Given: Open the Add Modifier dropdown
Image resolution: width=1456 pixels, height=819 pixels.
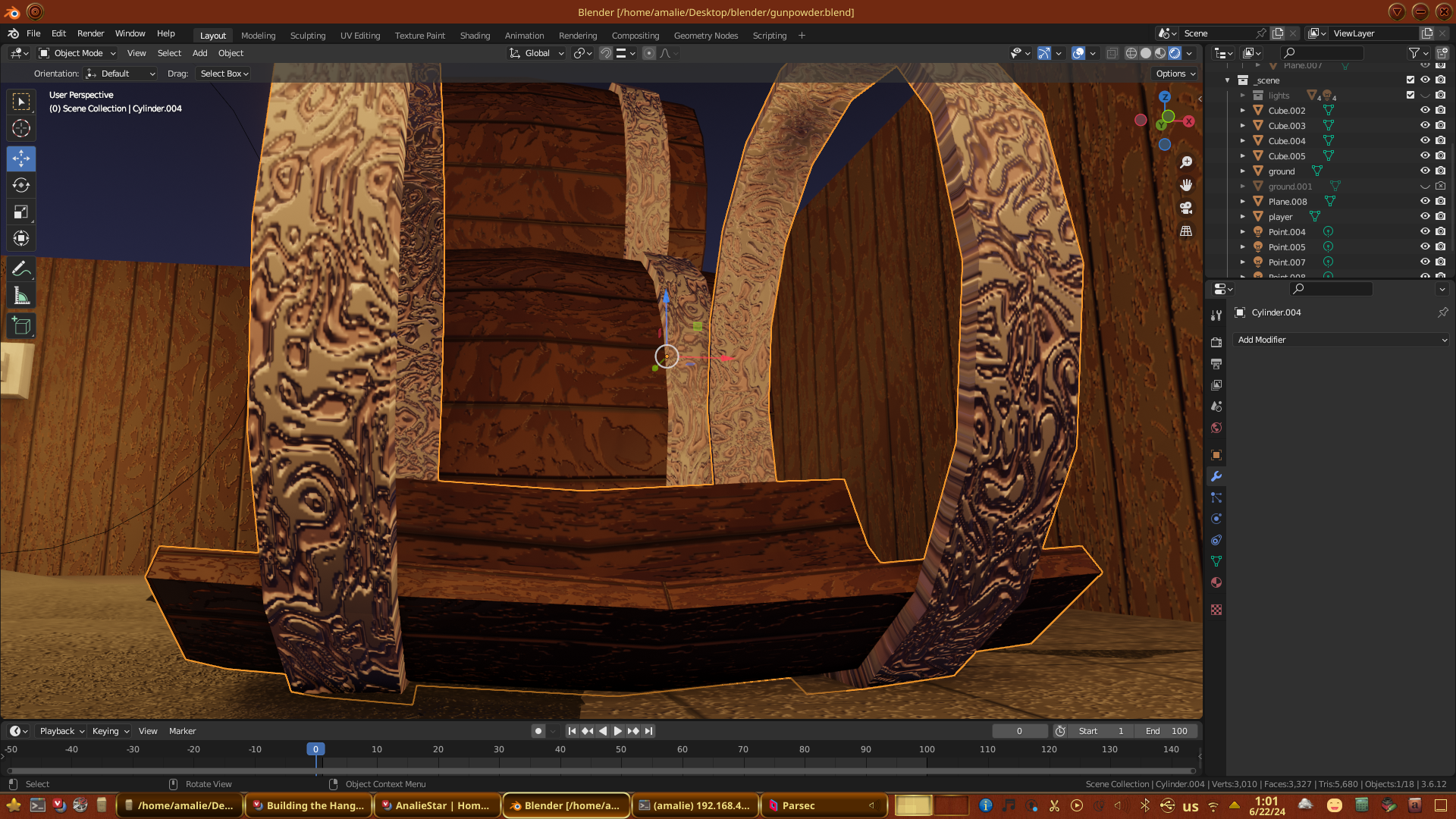Looking at the screenshot, I should 1341,340.
